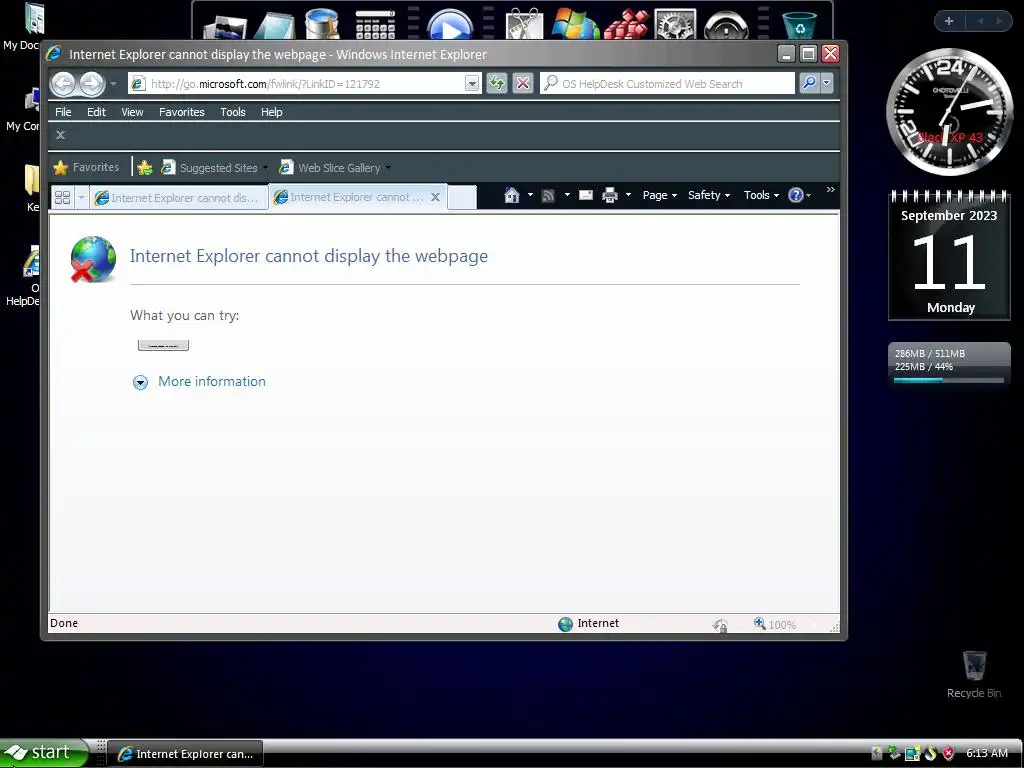Open the Safety command menu

point(709,195)
